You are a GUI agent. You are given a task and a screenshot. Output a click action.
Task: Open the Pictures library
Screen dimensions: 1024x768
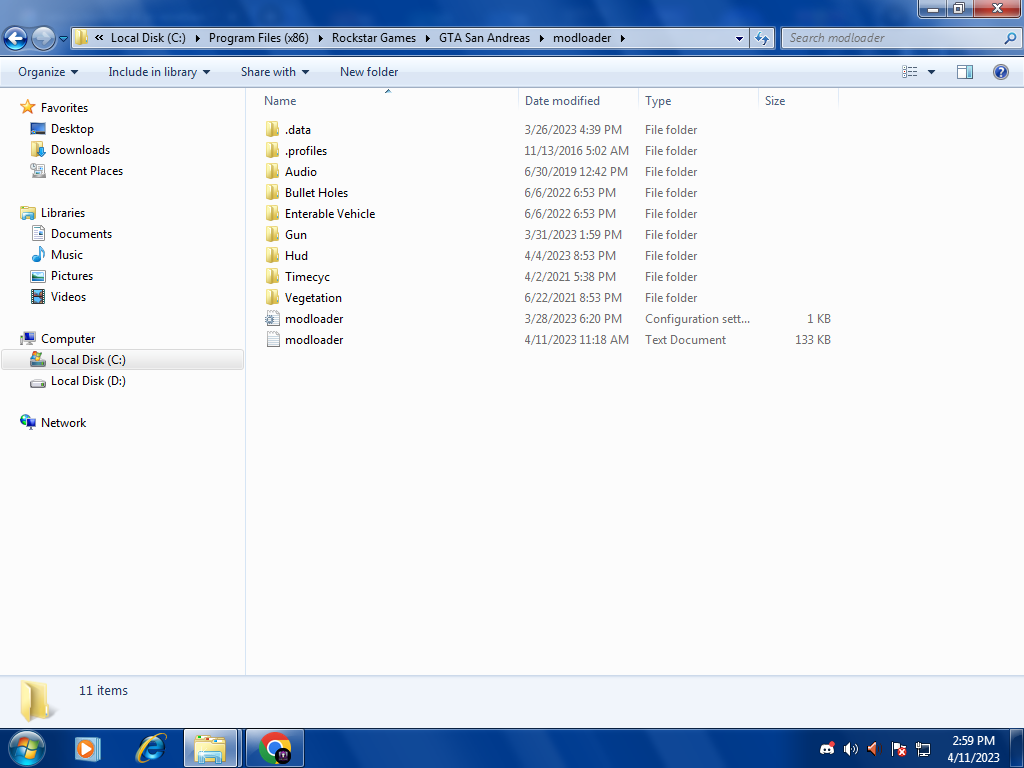tap(72, 276)
